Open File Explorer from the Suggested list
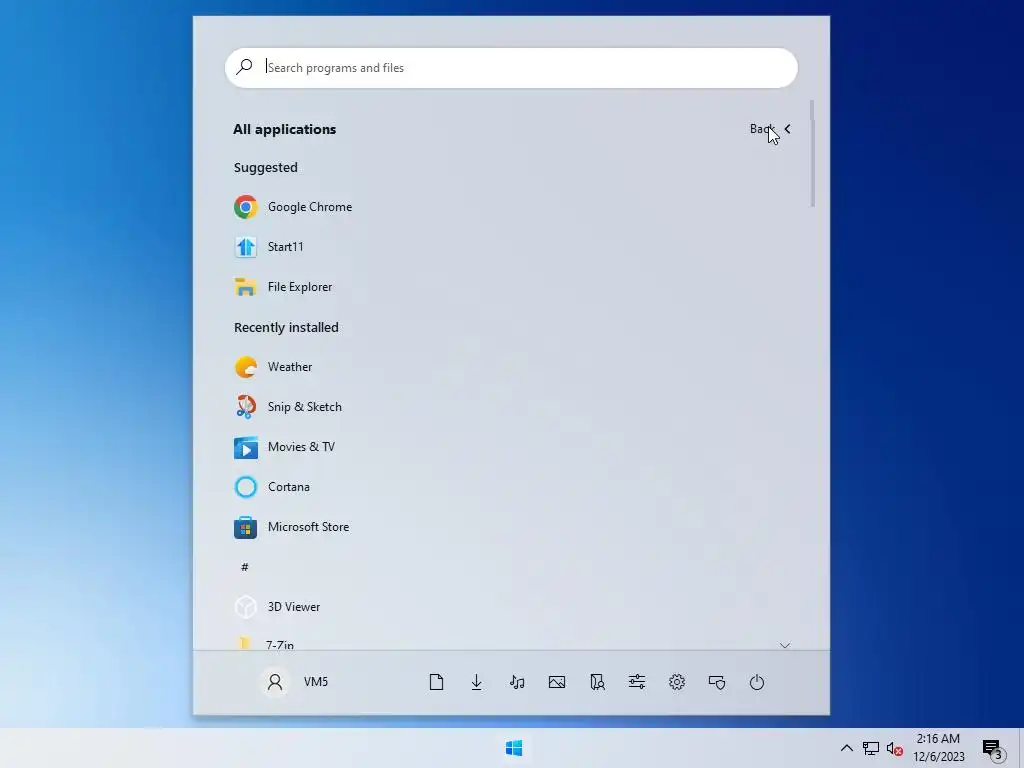This screenshot has width=1024, height=768. tap(283, 287)
